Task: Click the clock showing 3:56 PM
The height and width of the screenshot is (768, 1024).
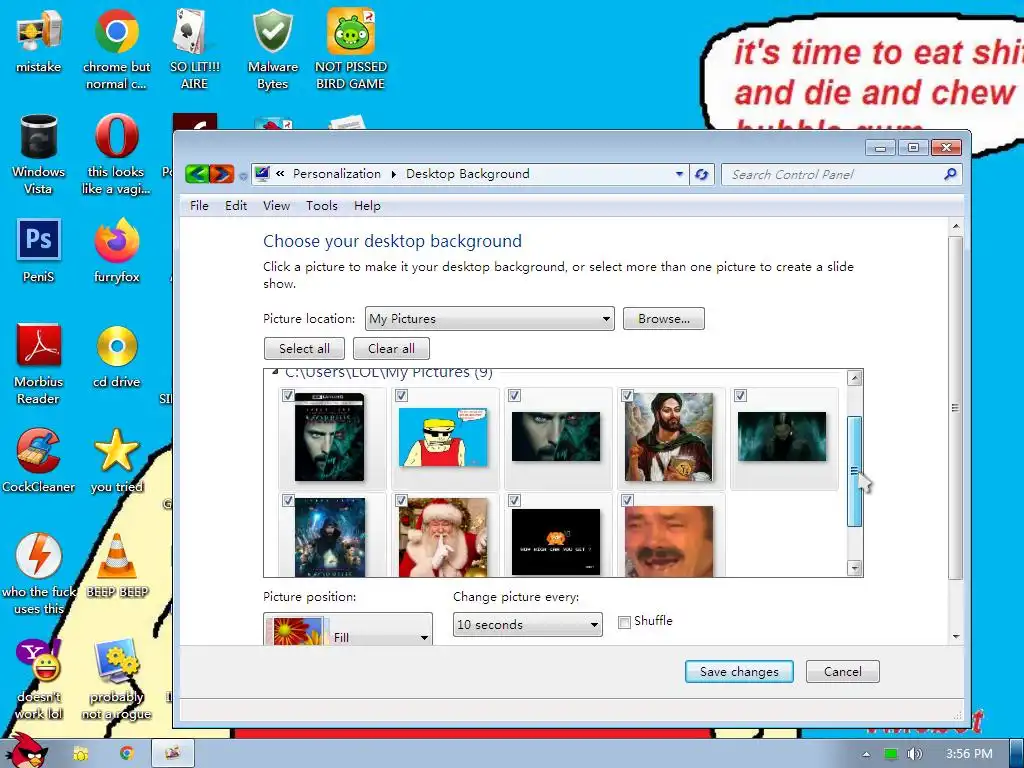Action: tap(968, 754)
